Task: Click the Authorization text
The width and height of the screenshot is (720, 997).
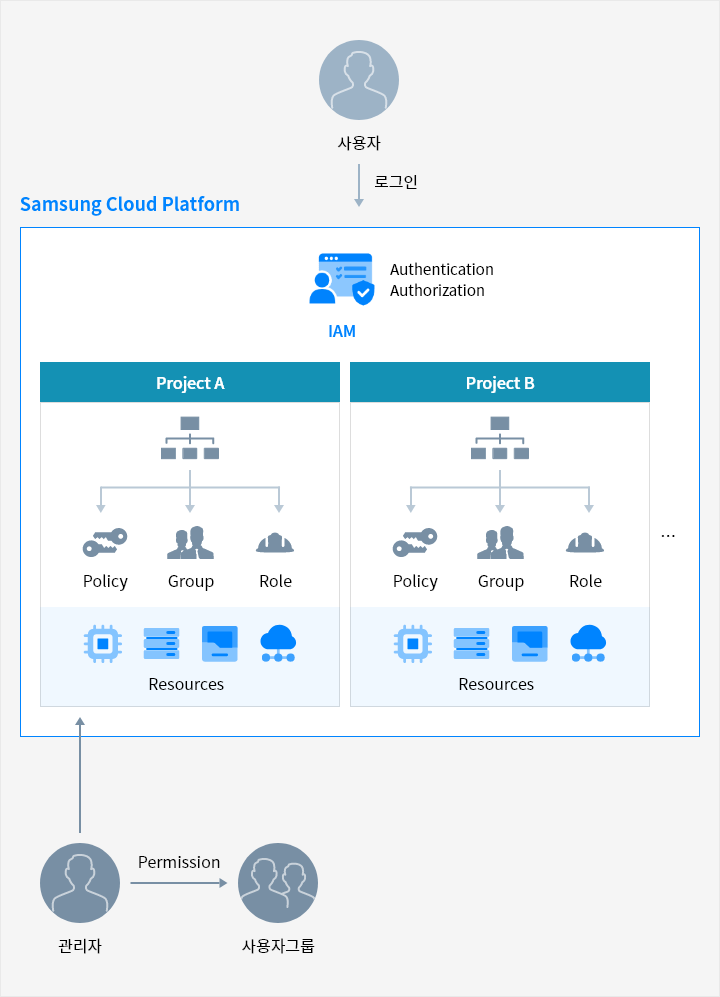Action: coord(437,291)
